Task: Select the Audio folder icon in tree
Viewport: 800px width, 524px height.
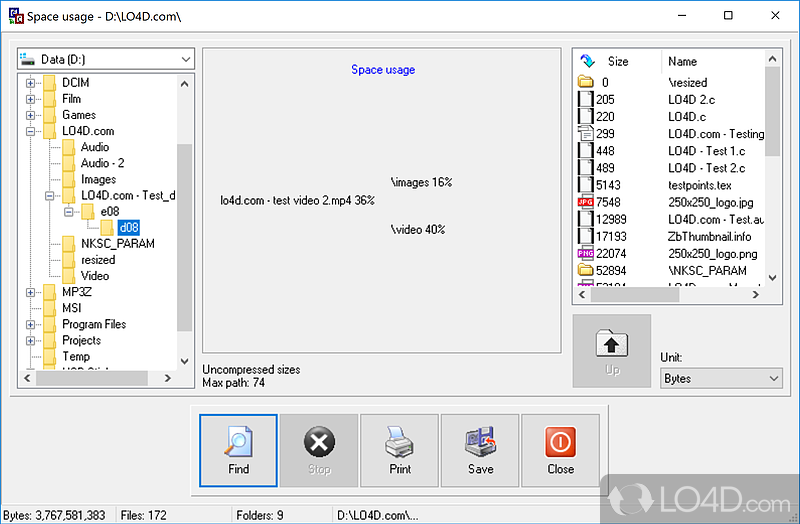Action: [68, 147]
